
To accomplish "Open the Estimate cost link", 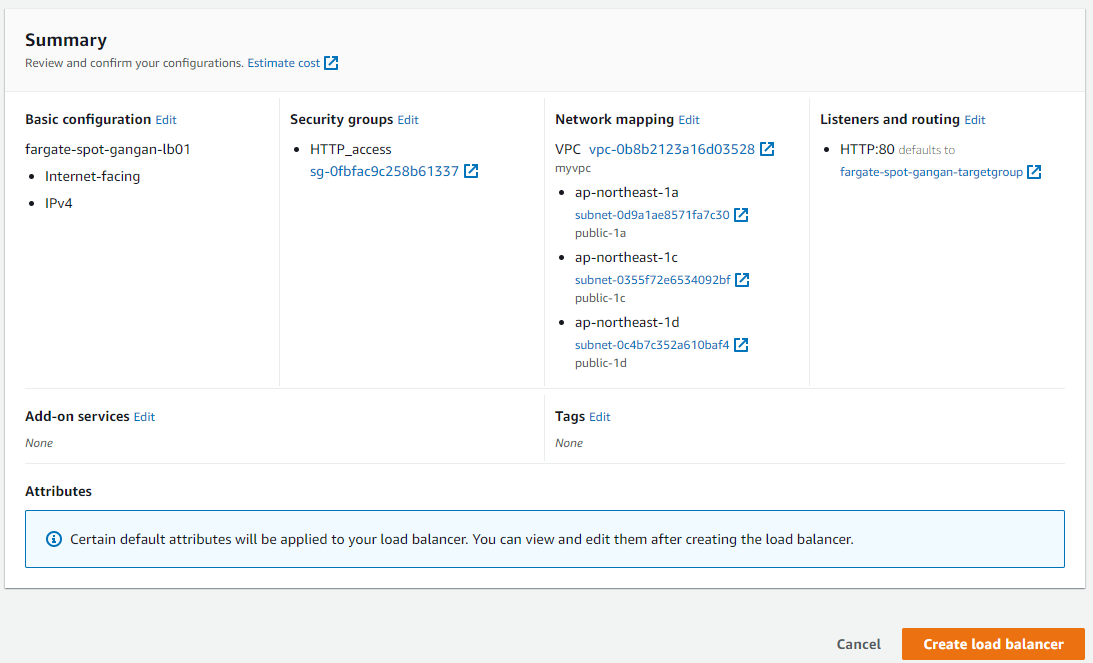I will point(284,63).
